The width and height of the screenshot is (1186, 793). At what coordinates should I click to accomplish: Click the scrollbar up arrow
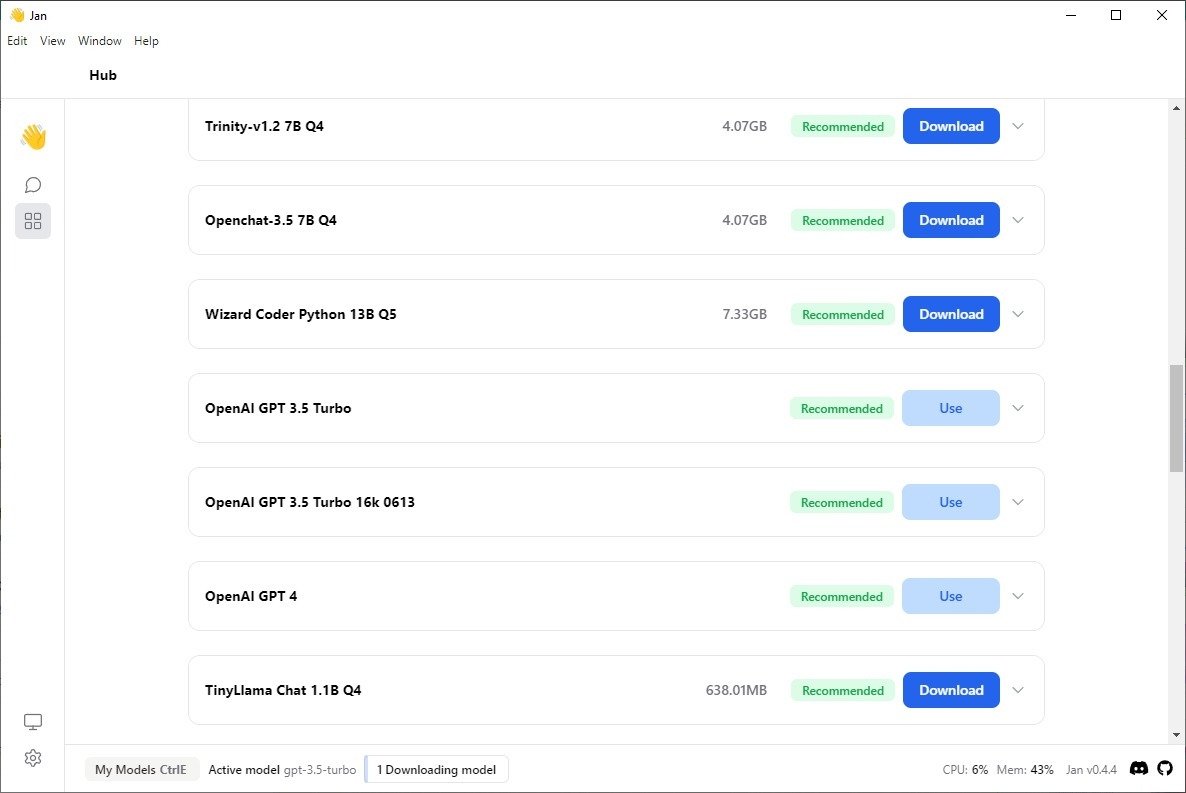(1176, 108)
